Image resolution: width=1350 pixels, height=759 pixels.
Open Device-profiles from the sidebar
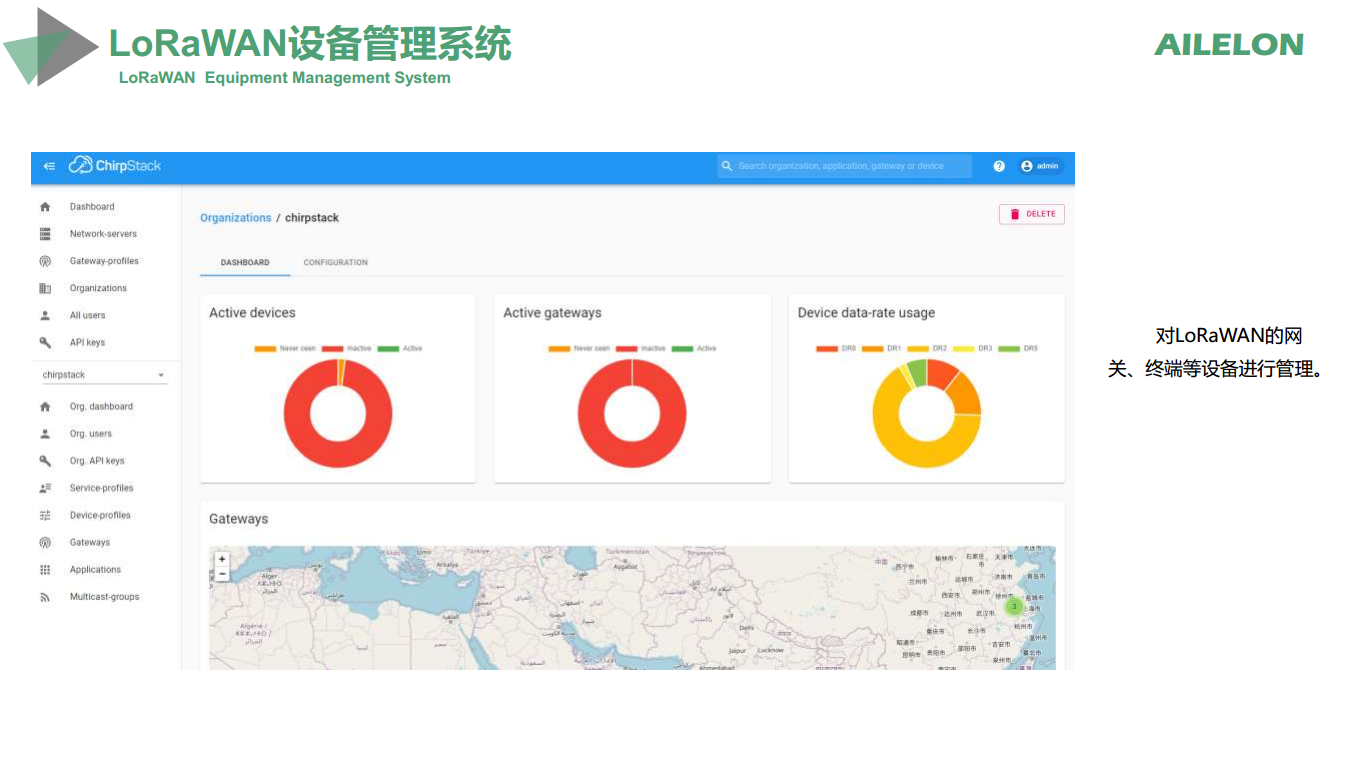click(100, 515)
